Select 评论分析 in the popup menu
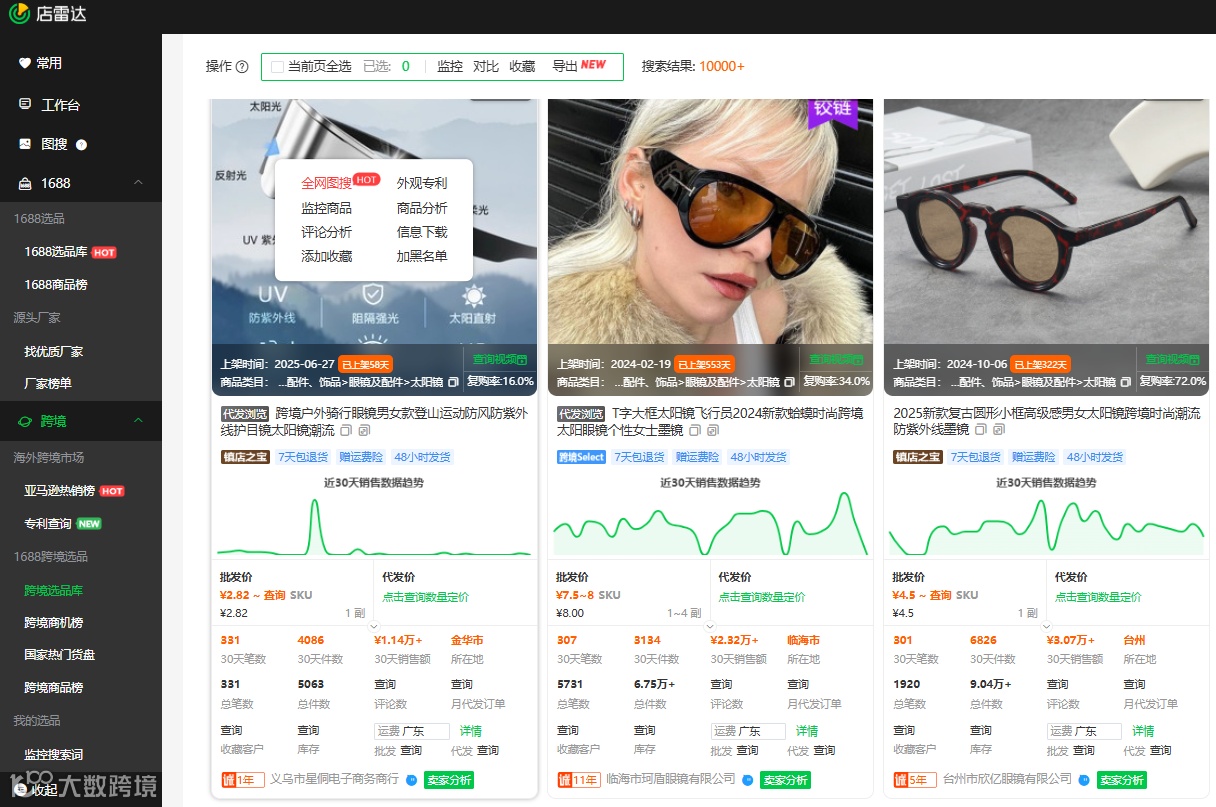 click(x=326, y=232)
